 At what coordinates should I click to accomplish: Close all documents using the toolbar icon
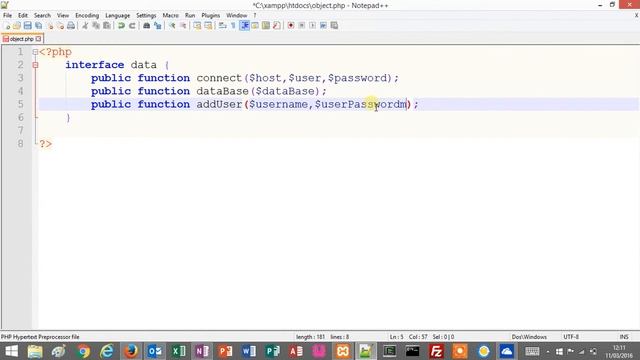(60, 26)
